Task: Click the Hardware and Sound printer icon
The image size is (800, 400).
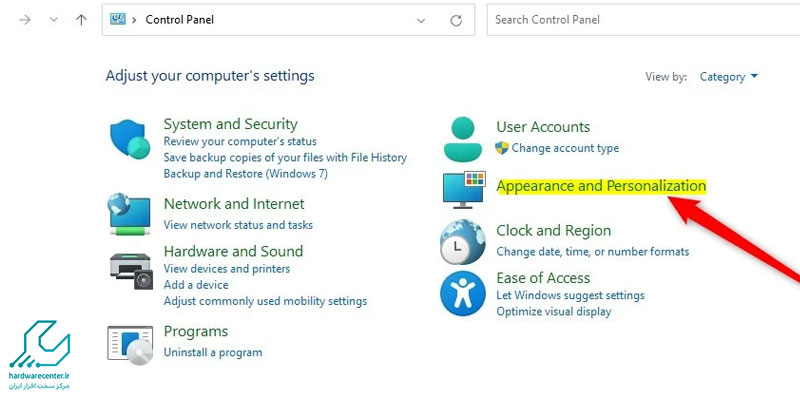Action: click(x=131, y=271)
